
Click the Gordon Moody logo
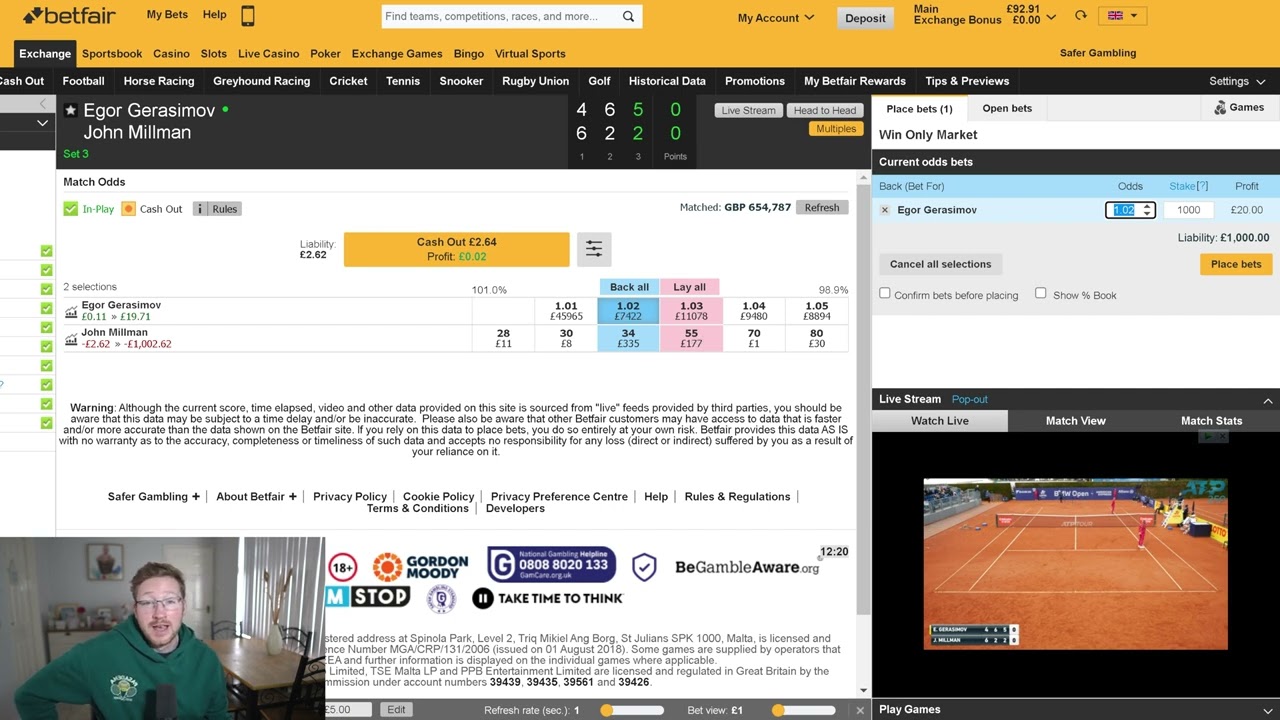tap(420, 567)
